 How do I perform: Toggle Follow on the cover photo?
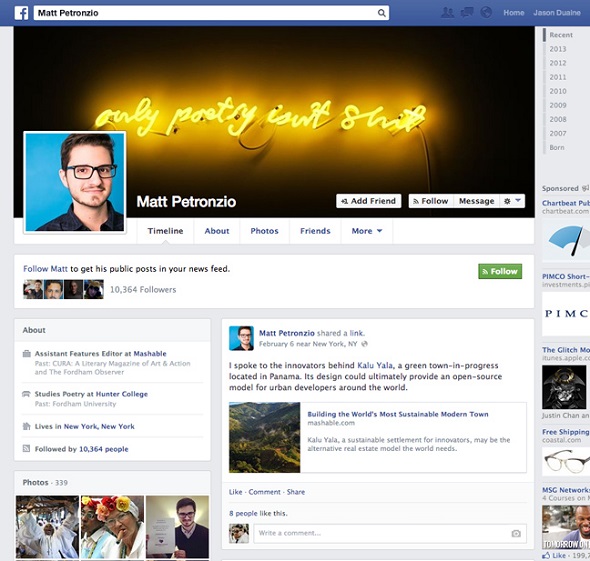tap(431, 201)
